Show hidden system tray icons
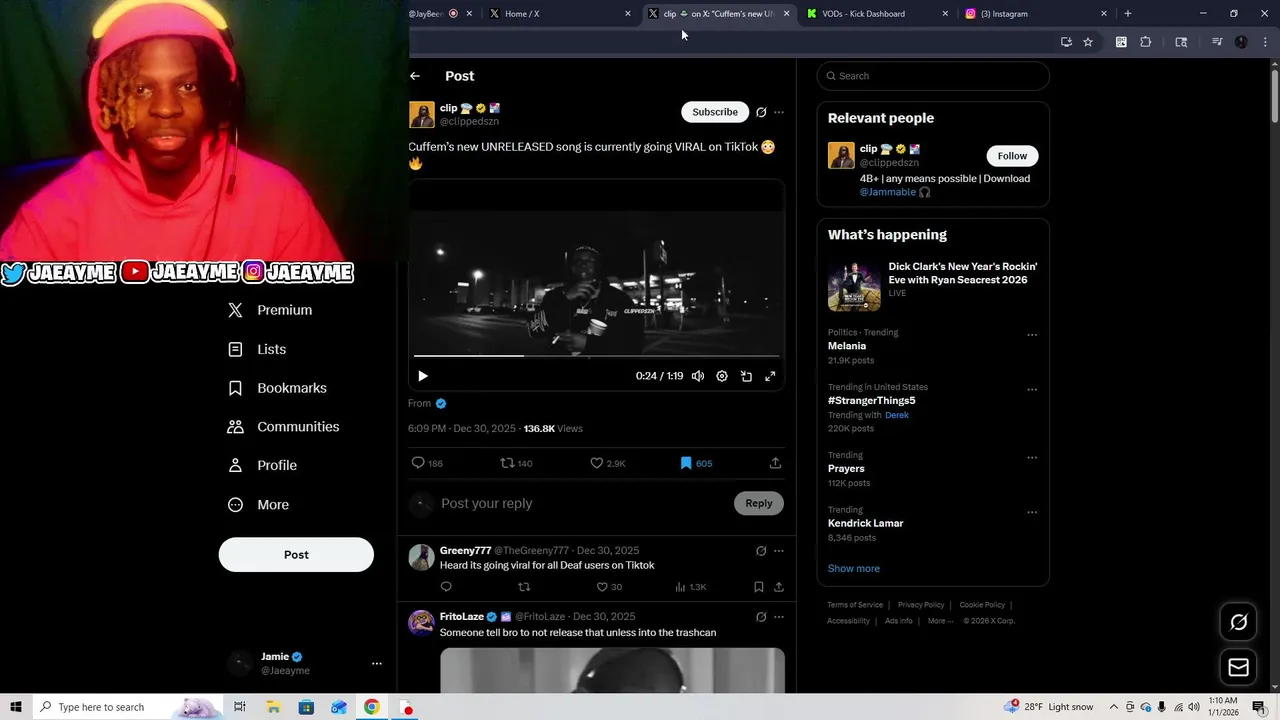This screenshot has height=720, width=1280. pos(1114,707)
